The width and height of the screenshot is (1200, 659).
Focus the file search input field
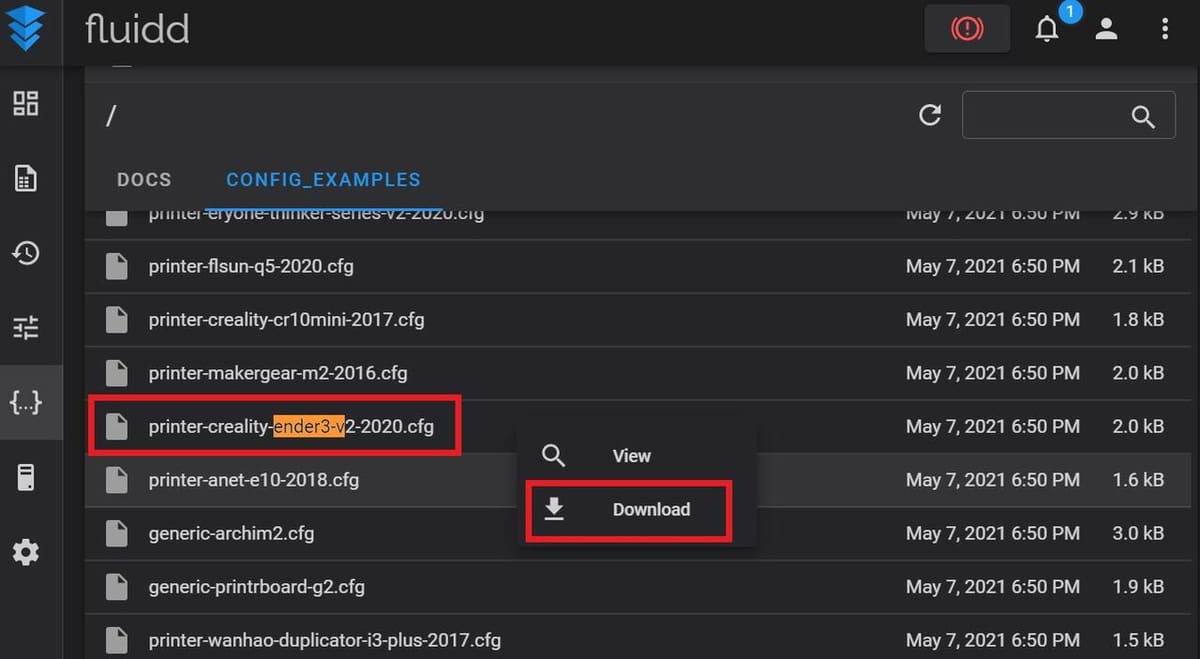[1068, 115]
